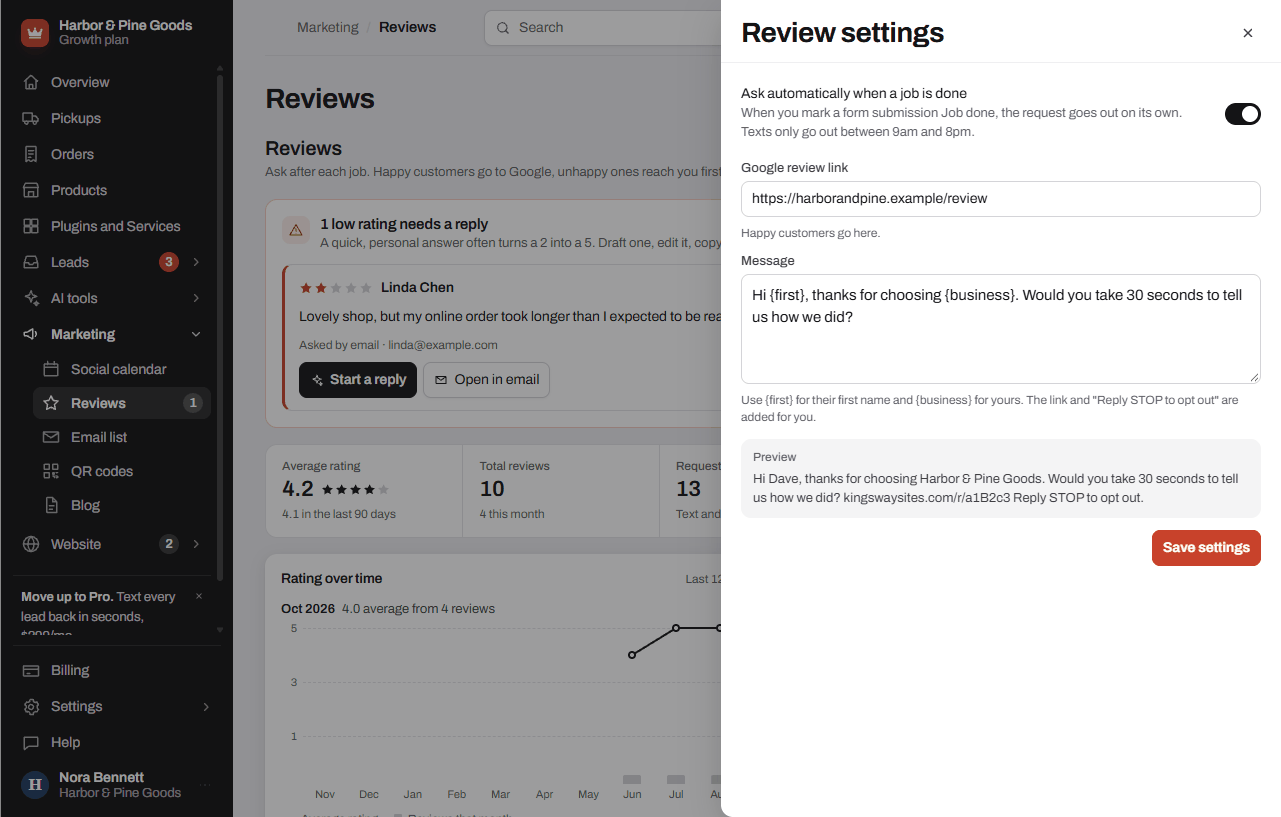
Task: Click linda@example.com email address
Action: point(443,345)
